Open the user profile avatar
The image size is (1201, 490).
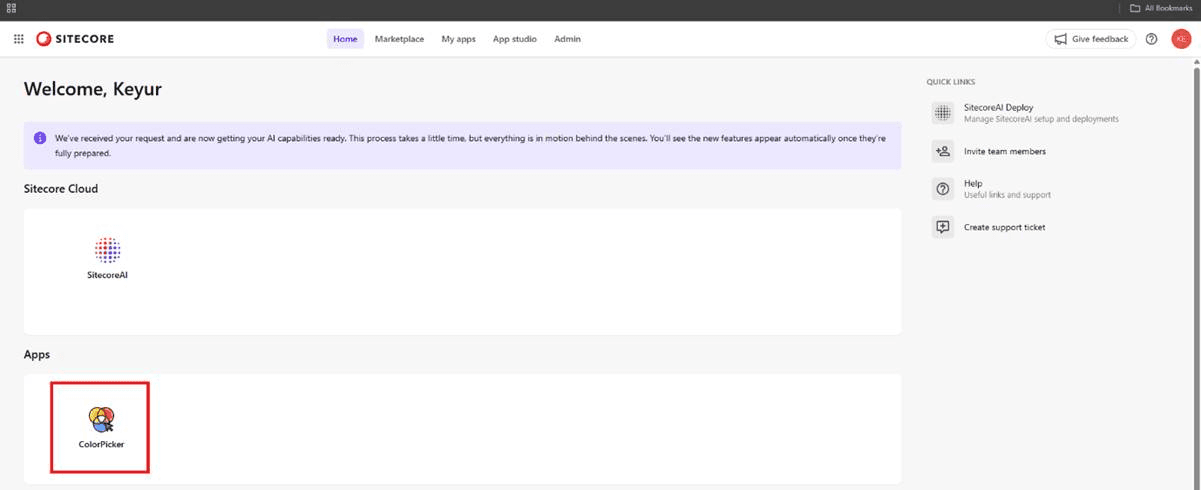click(x=1181, y=39)
